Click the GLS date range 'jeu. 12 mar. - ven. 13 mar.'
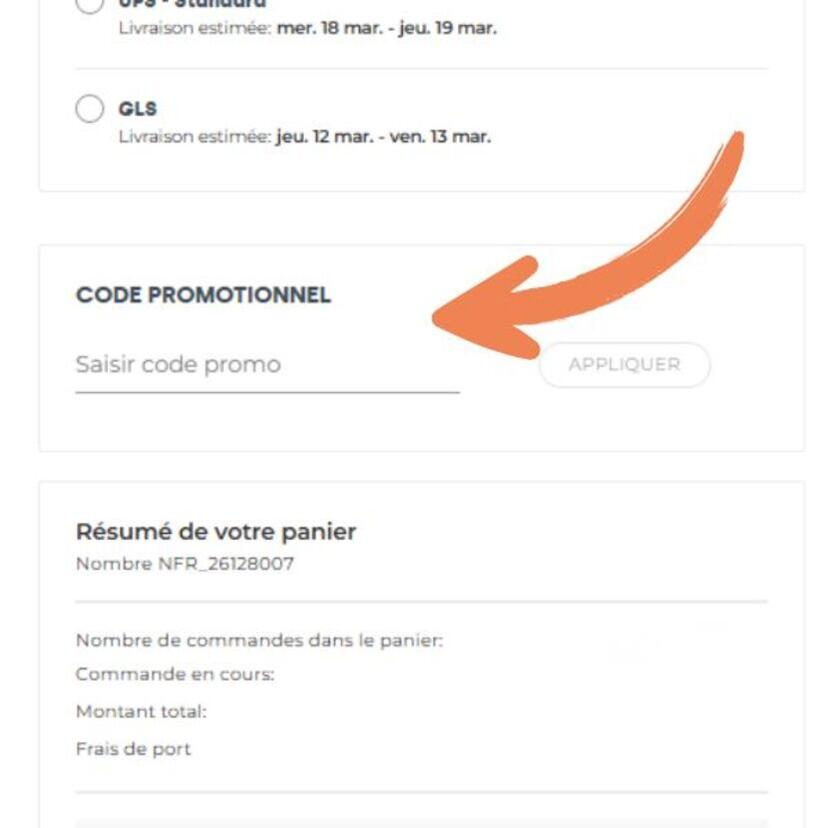The height and width of the screenshot is (828, 828). pos(384,137)
